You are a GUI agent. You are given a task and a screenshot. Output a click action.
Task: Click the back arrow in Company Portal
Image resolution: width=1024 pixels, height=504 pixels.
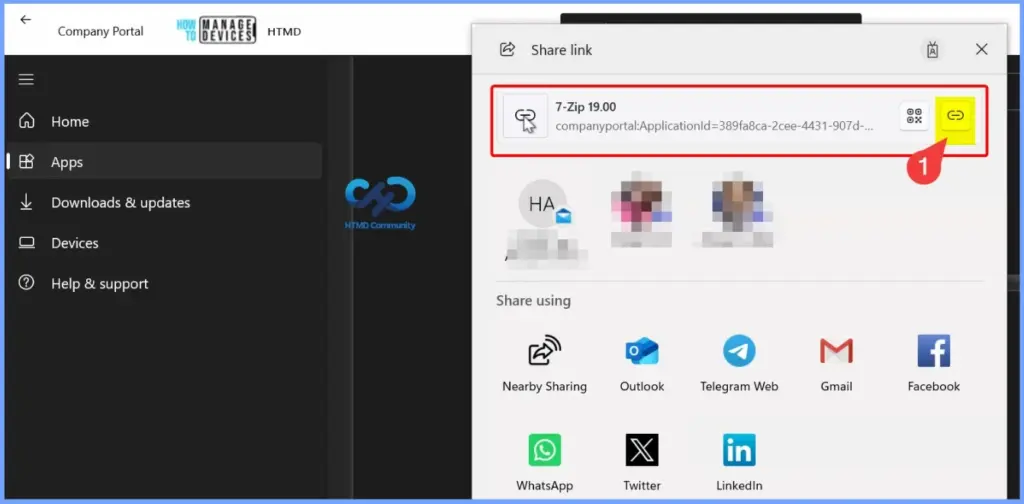[25, 20]
